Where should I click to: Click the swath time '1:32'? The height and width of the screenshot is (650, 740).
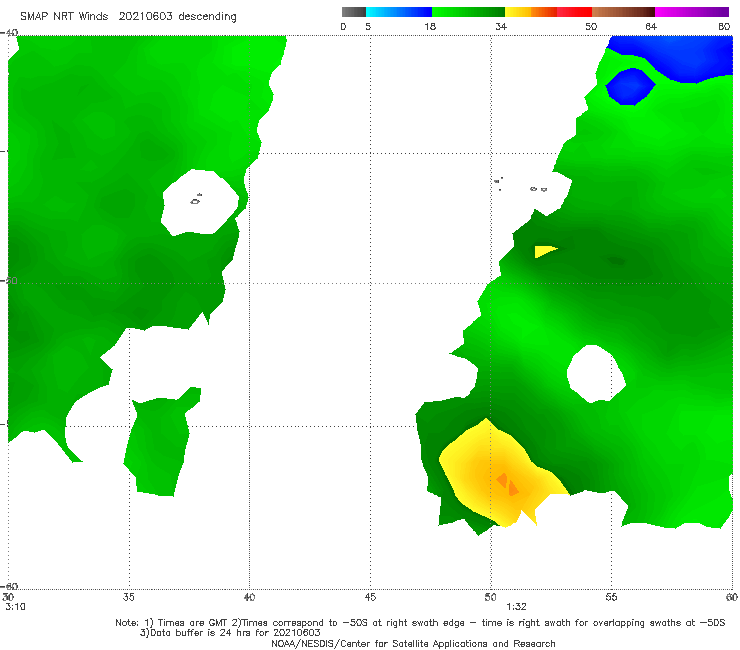pos(516,607)
